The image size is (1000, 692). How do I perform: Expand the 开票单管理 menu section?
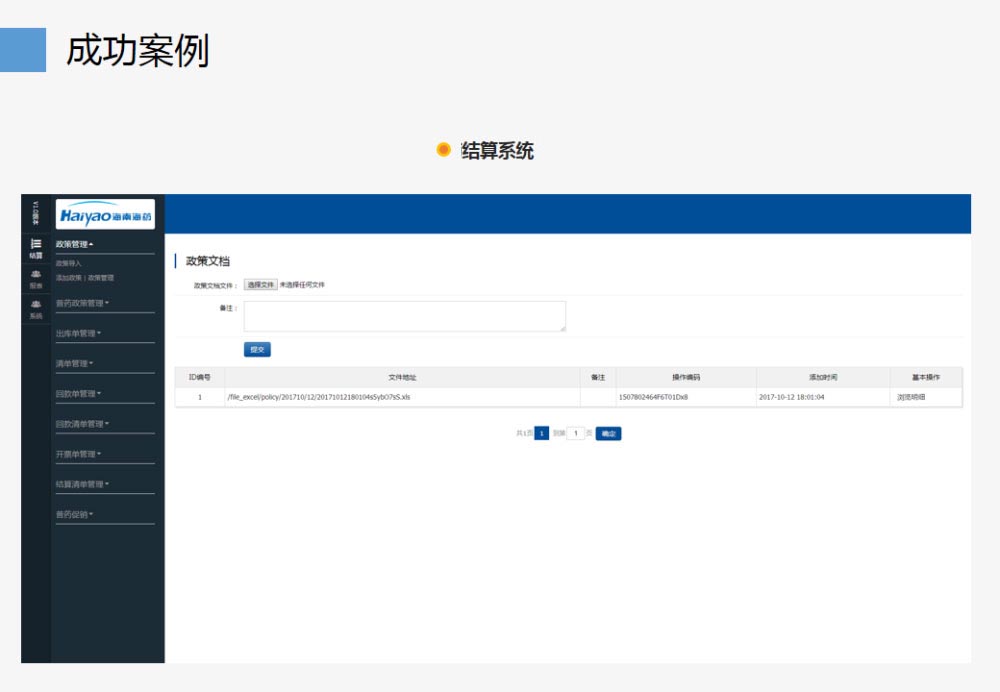click(78, 454)
